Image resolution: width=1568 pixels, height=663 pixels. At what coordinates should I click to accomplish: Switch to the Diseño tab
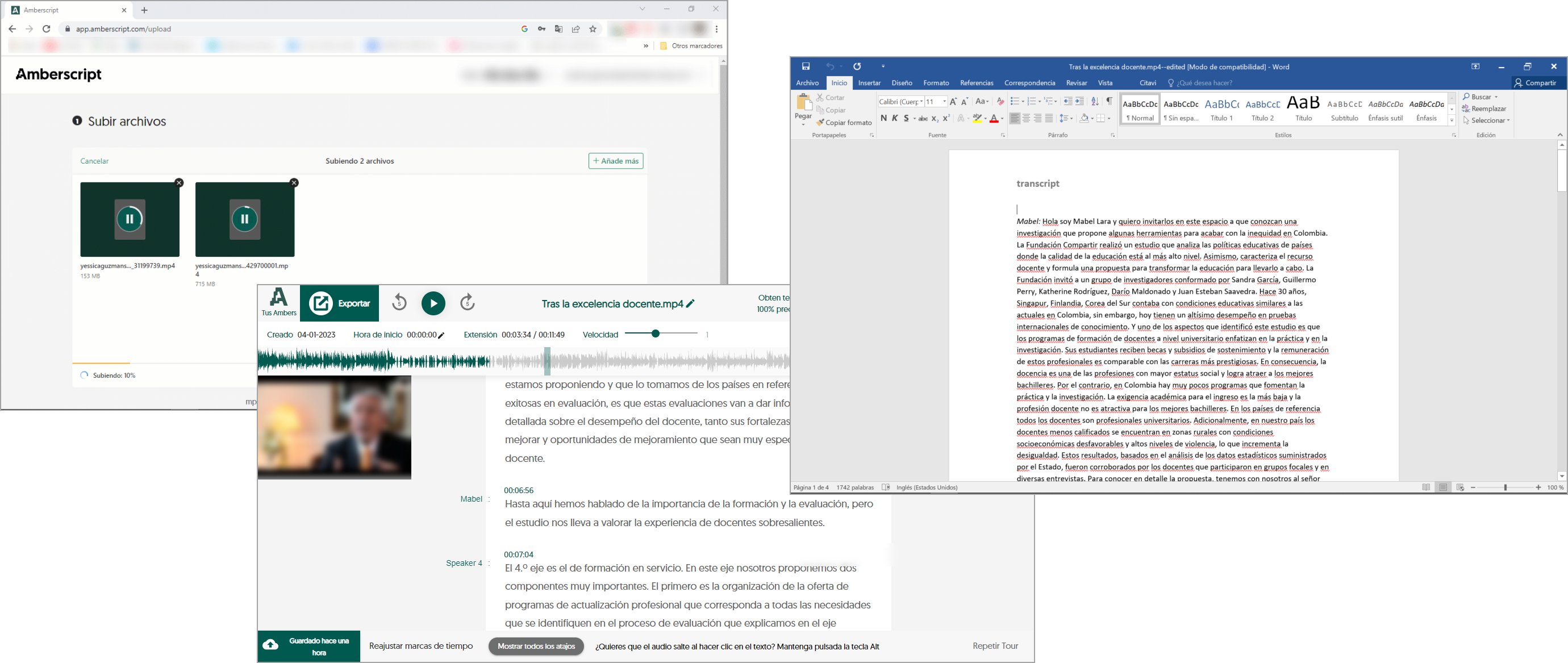point(902,83)
